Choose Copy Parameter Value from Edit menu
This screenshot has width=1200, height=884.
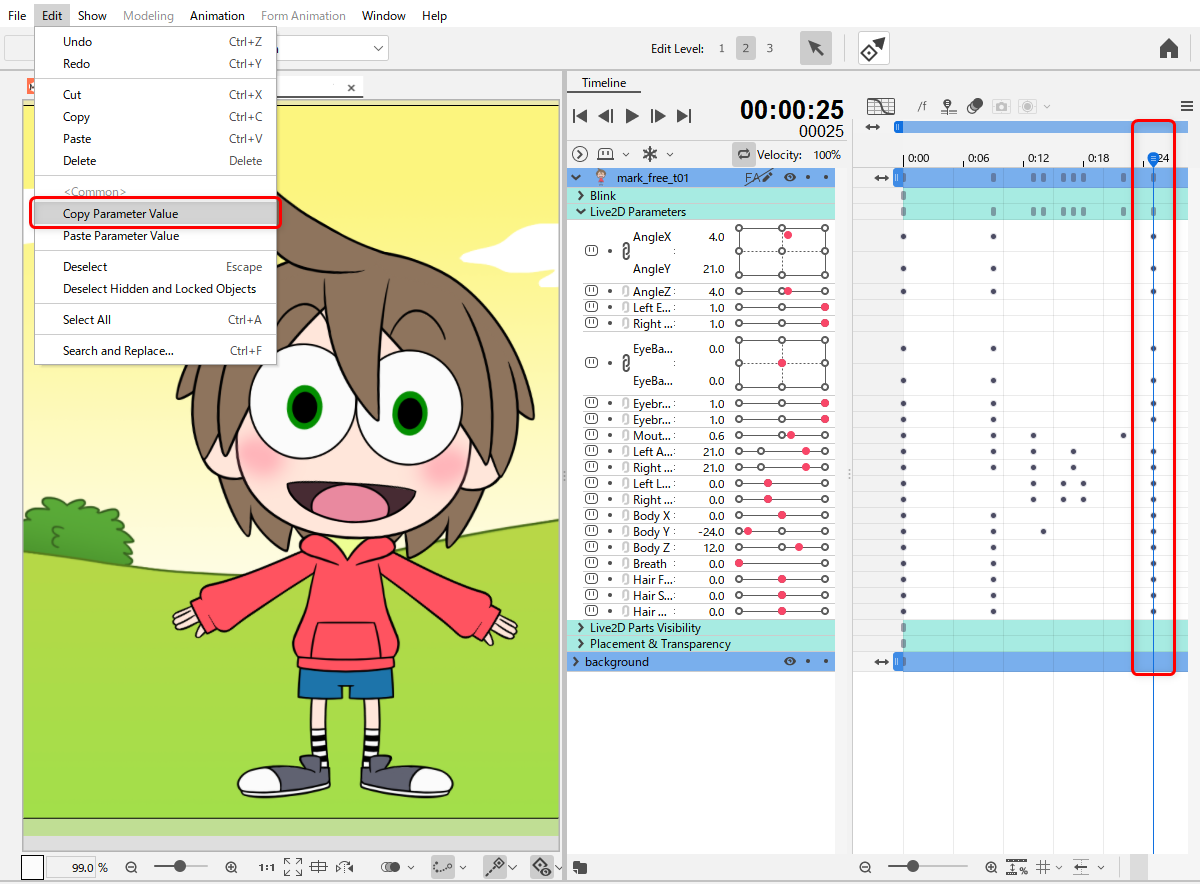[121, 214]
